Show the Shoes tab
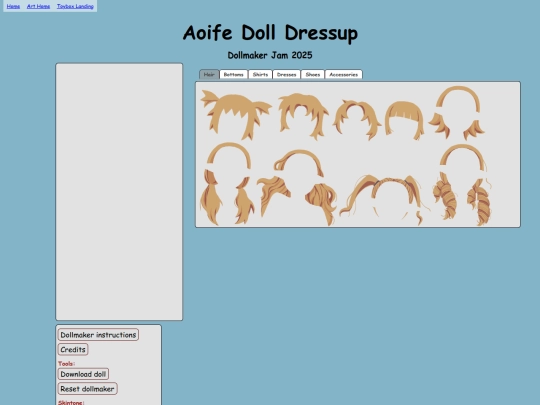The width and height of the screenshot is (540, 405). tap(313, 74)
